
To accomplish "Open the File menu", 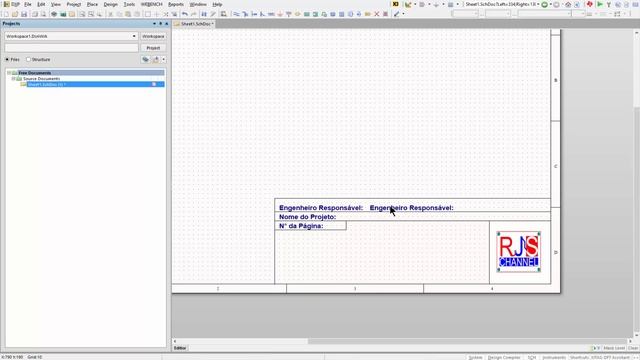I will coord(28,4).
